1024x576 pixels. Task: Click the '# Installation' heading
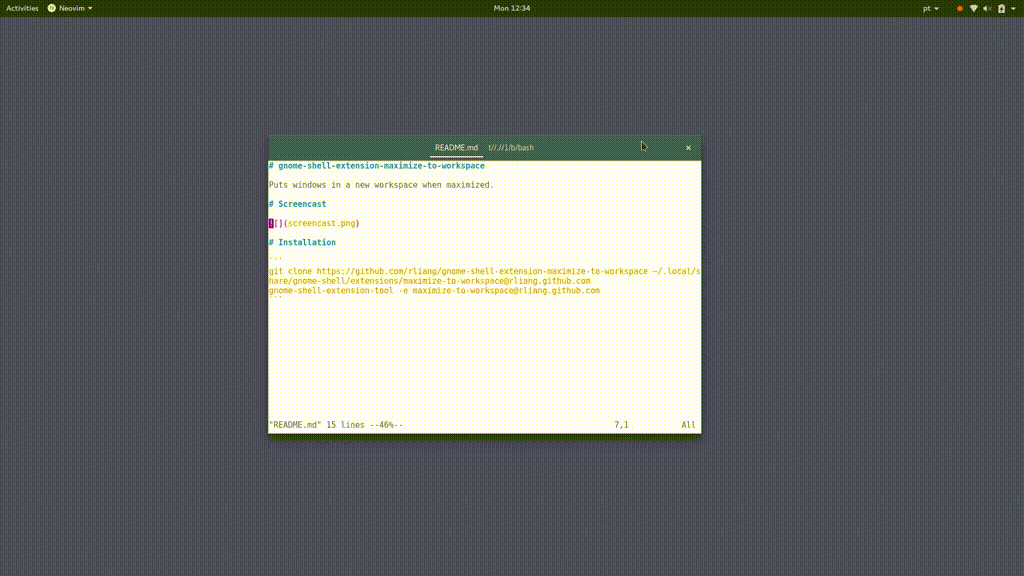pyautogui.click(x=302, y=242)
